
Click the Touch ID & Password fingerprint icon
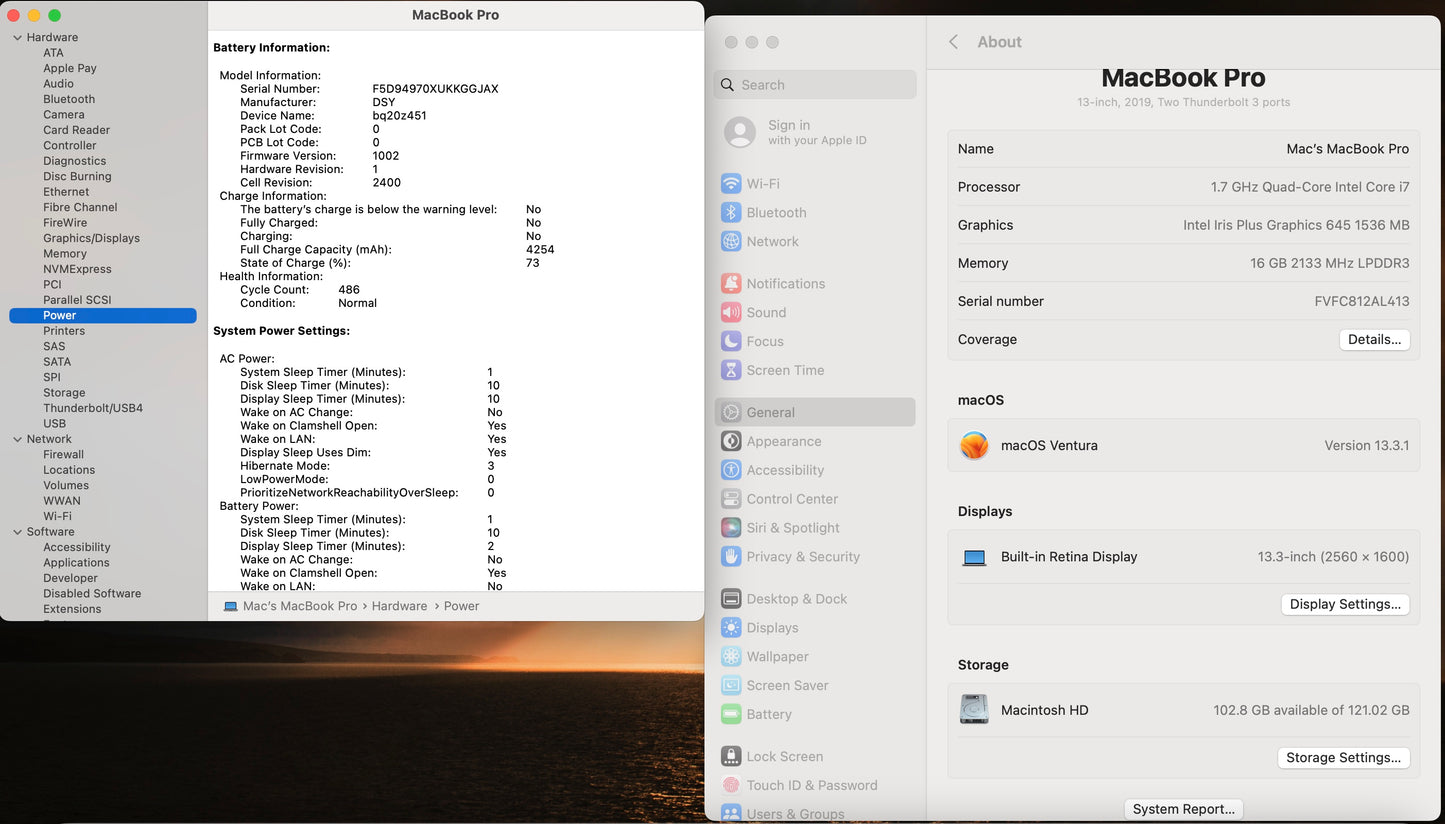coord(731,786)
